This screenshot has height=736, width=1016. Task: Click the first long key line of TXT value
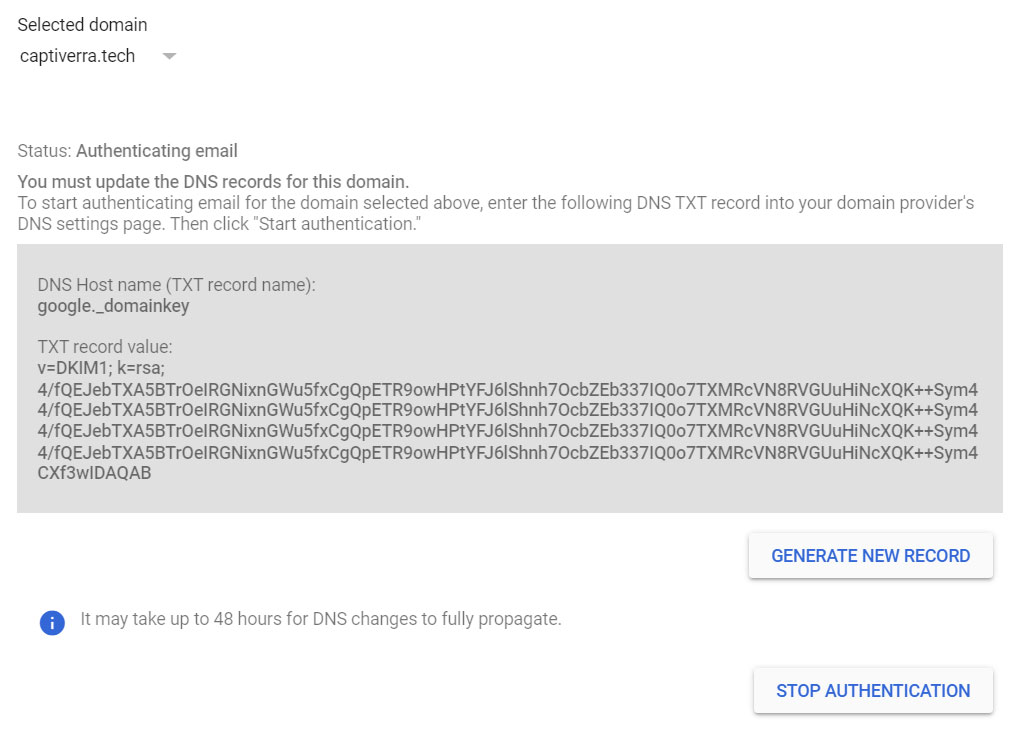507,389
